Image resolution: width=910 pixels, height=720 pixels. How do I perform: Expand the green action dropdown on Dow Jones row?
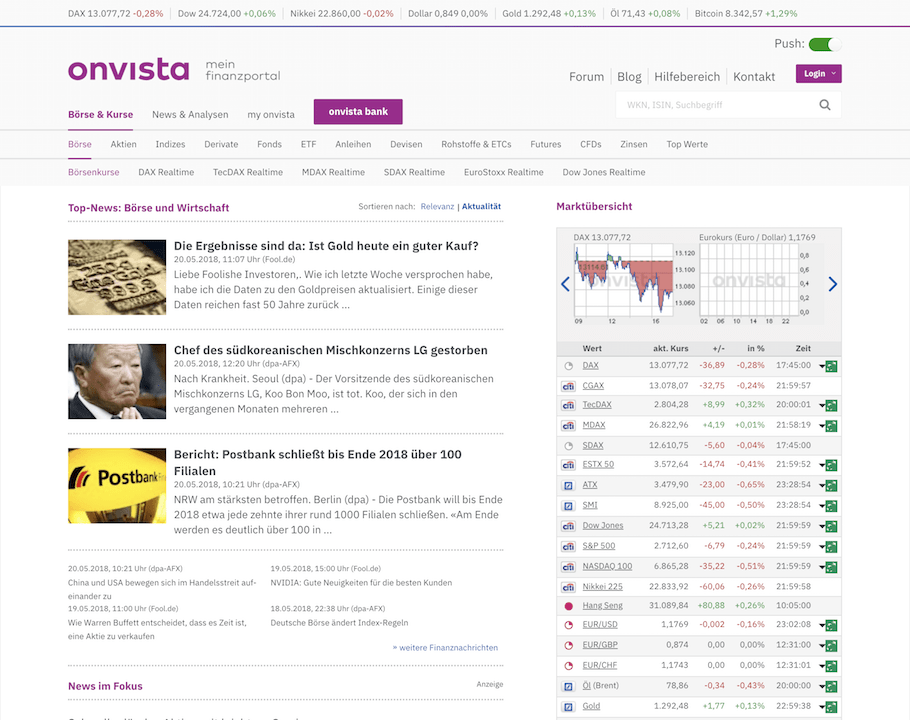click(829, 526)
